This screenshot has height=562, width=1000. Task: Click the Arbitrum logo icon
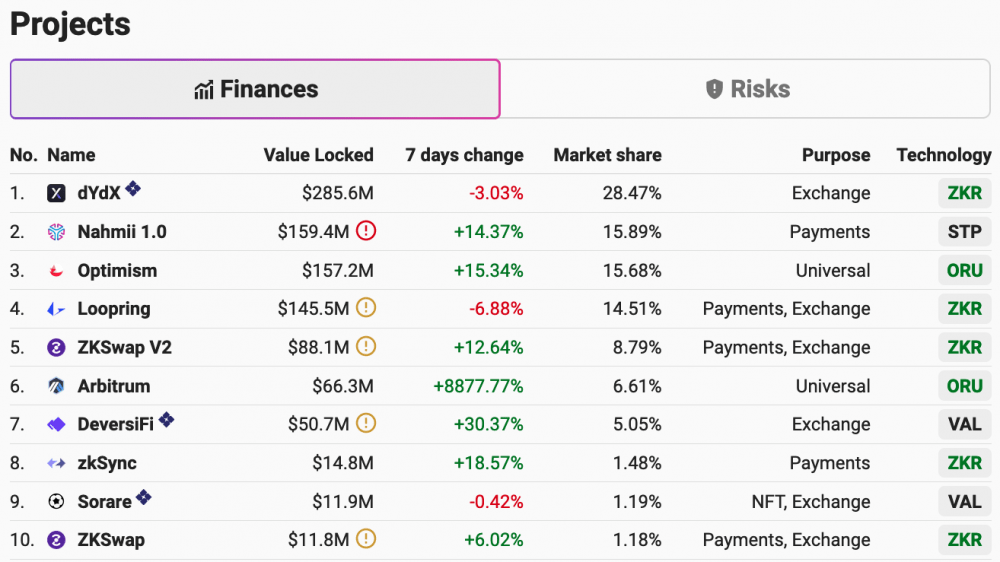point(56,386)
